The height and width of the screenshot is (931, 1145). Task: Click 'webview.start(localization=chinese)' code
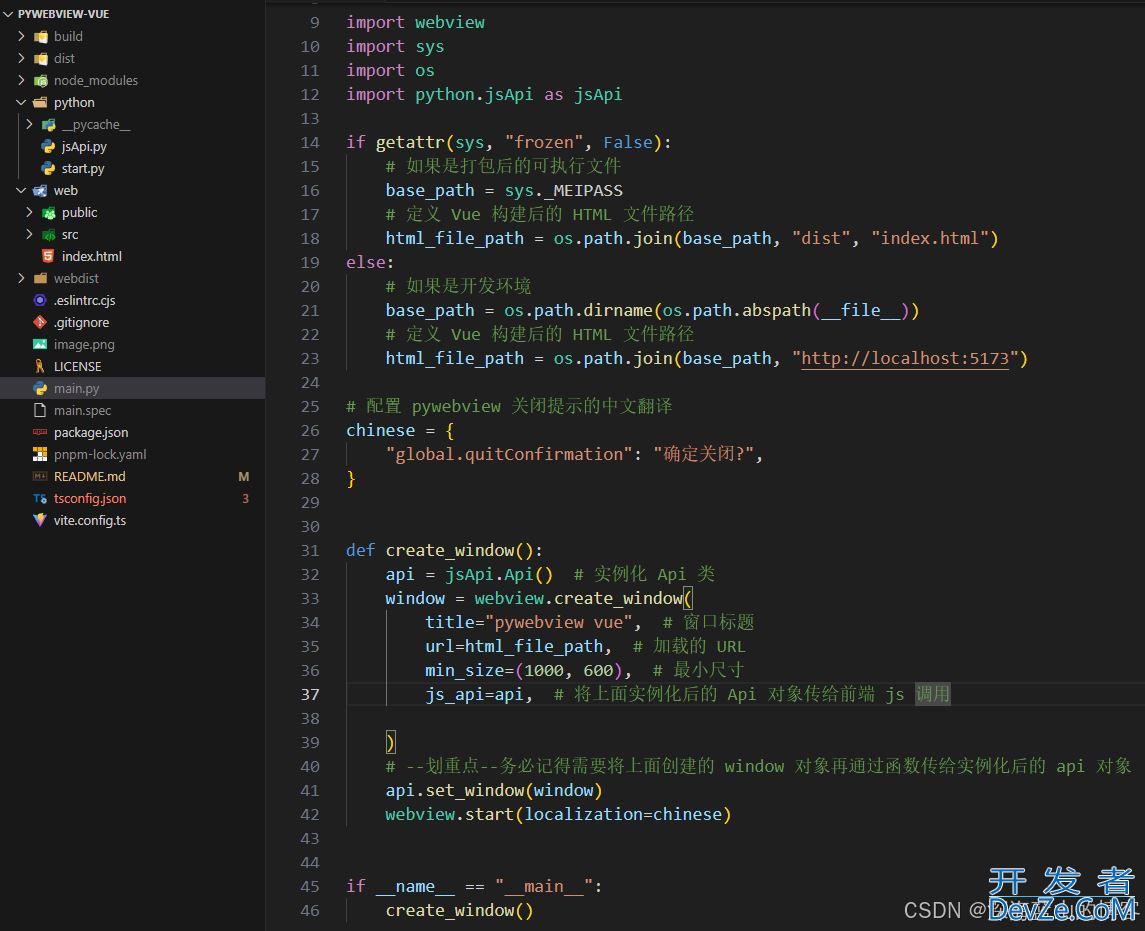coord(558,814)
